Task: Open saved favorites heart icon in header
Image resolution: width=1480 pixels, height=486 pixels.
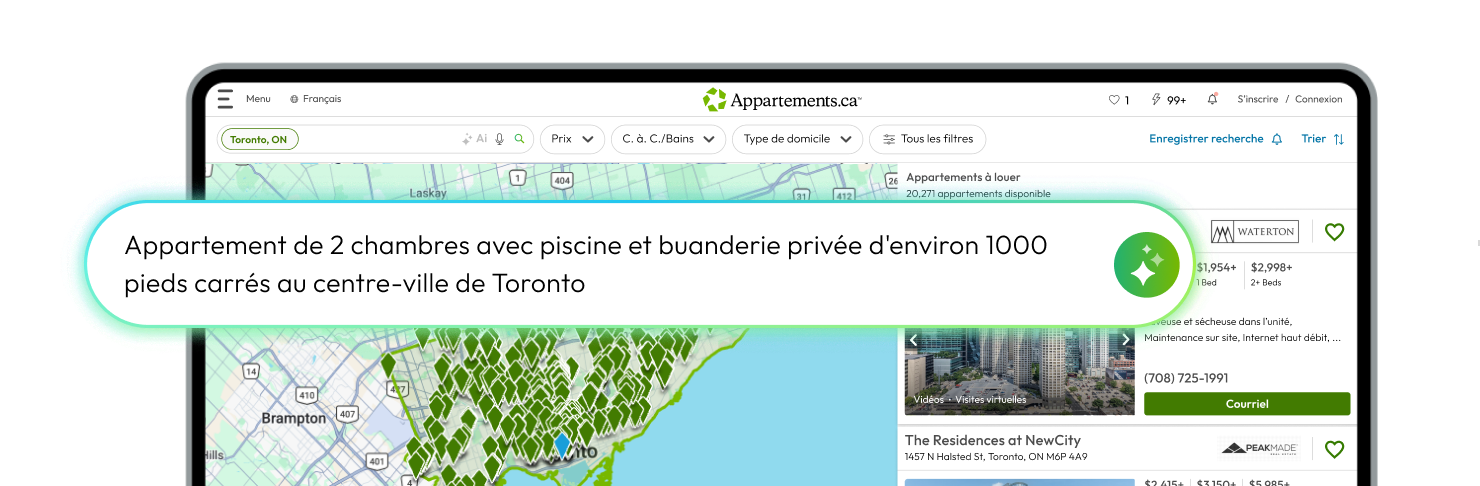Action: point(1114,100)
